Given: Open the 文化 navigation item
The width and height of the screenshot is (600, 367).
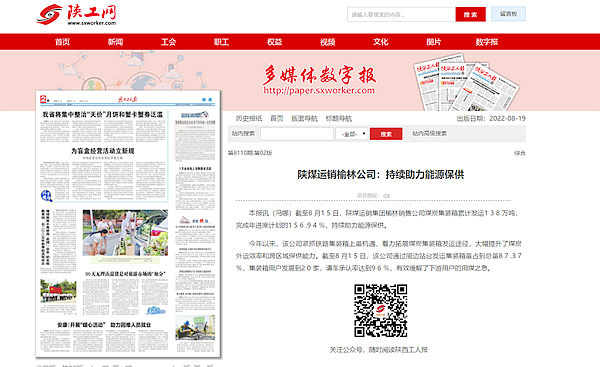Looking at the screenshot, I should point(380,42).
